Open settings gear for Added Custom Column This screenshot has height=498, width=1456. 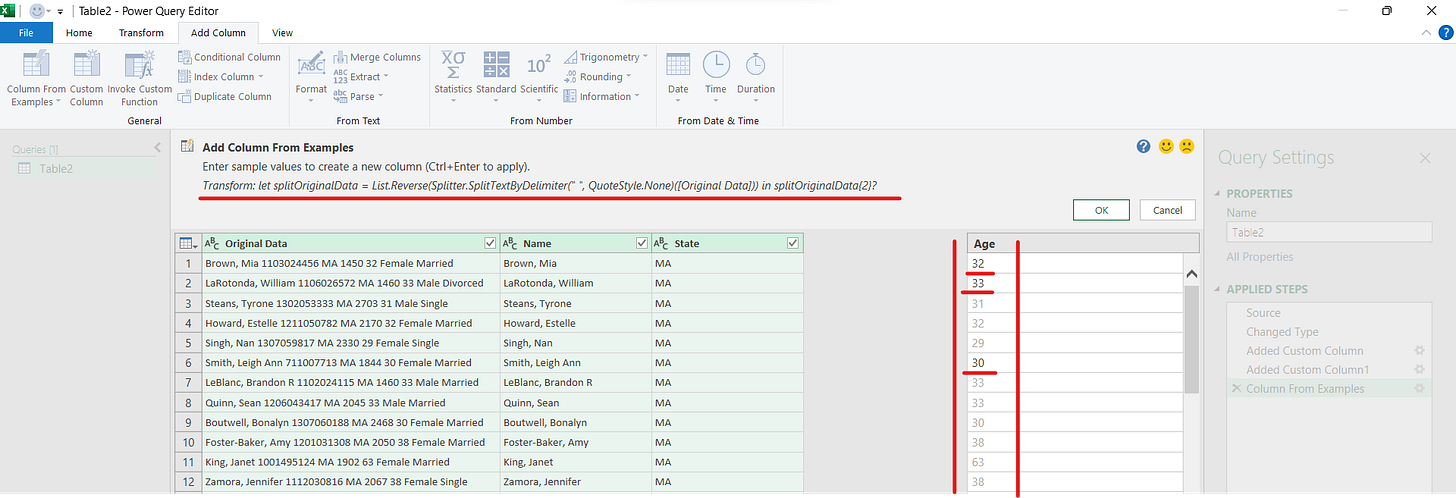tap(1418, 351)
